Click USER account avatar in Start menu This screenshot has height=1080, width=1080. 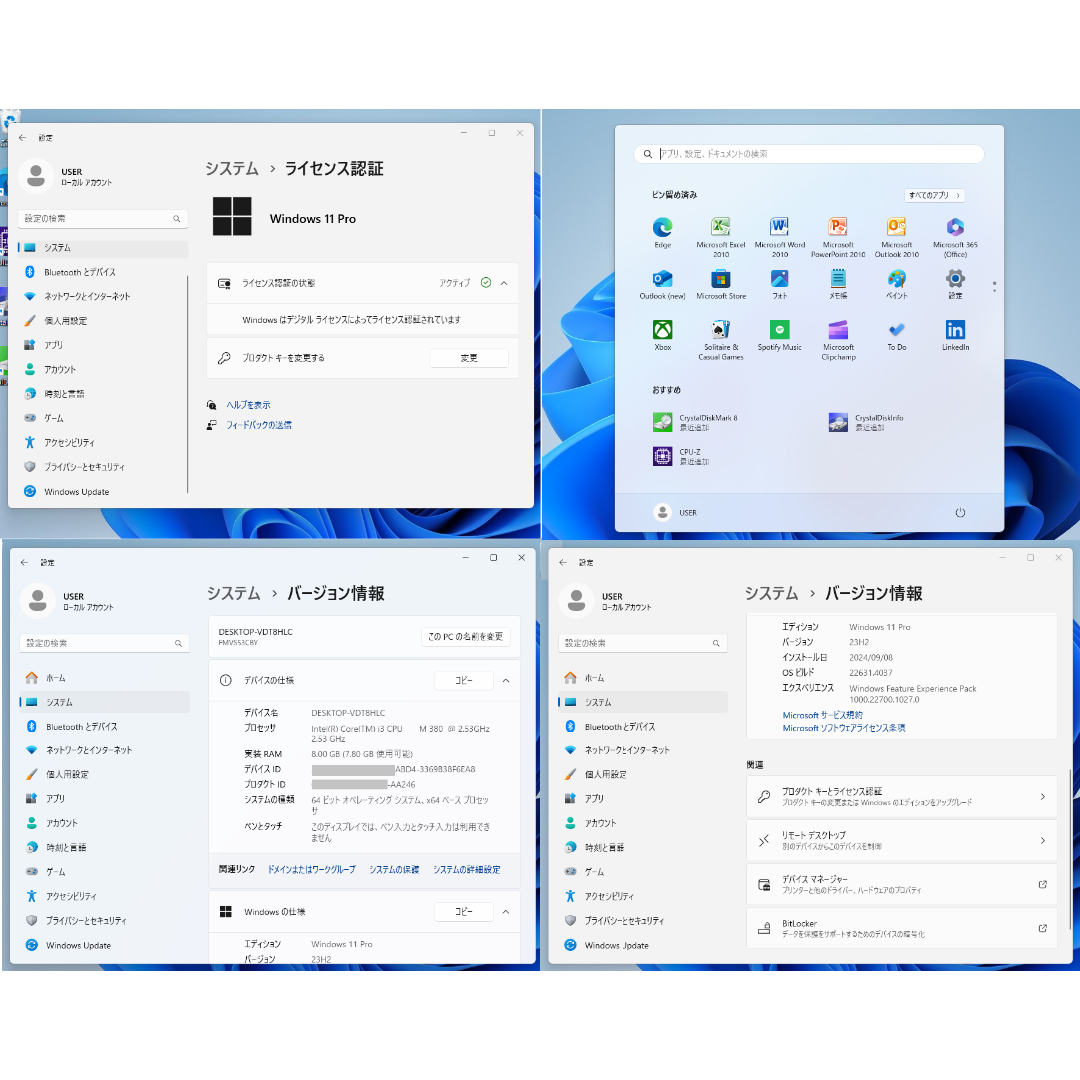pos(662,512)
